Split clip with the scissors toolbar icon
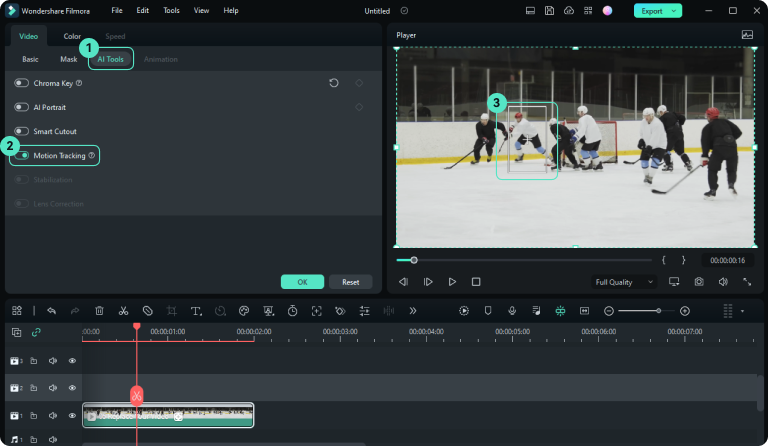This screenshot has height=446, width=768. pos(123,311)
